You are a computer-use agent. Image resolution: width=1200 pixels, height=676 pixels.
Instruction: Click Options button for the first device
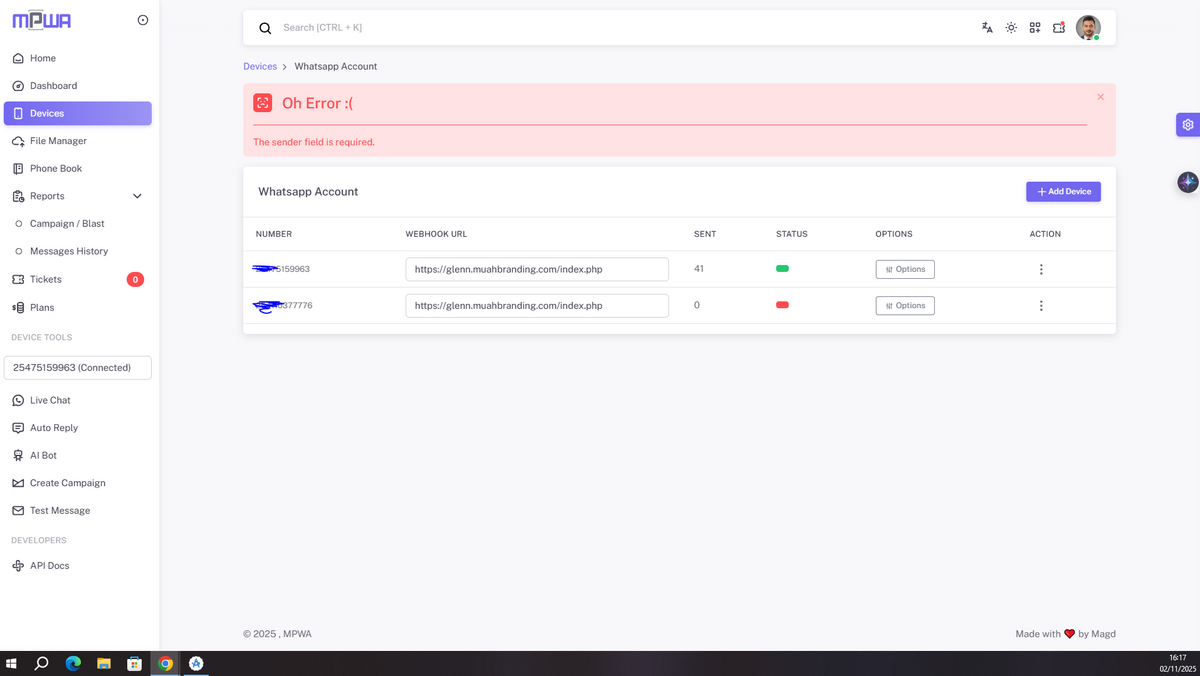pyautogui.click(x=905, y=269)
